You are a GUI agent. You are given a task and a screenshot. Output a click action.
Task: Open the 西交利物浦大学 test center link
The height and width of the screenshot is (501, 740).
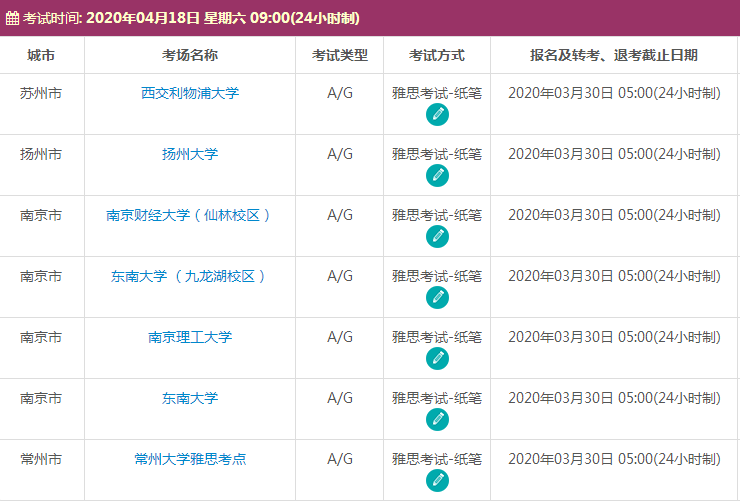tap(190, 93)
